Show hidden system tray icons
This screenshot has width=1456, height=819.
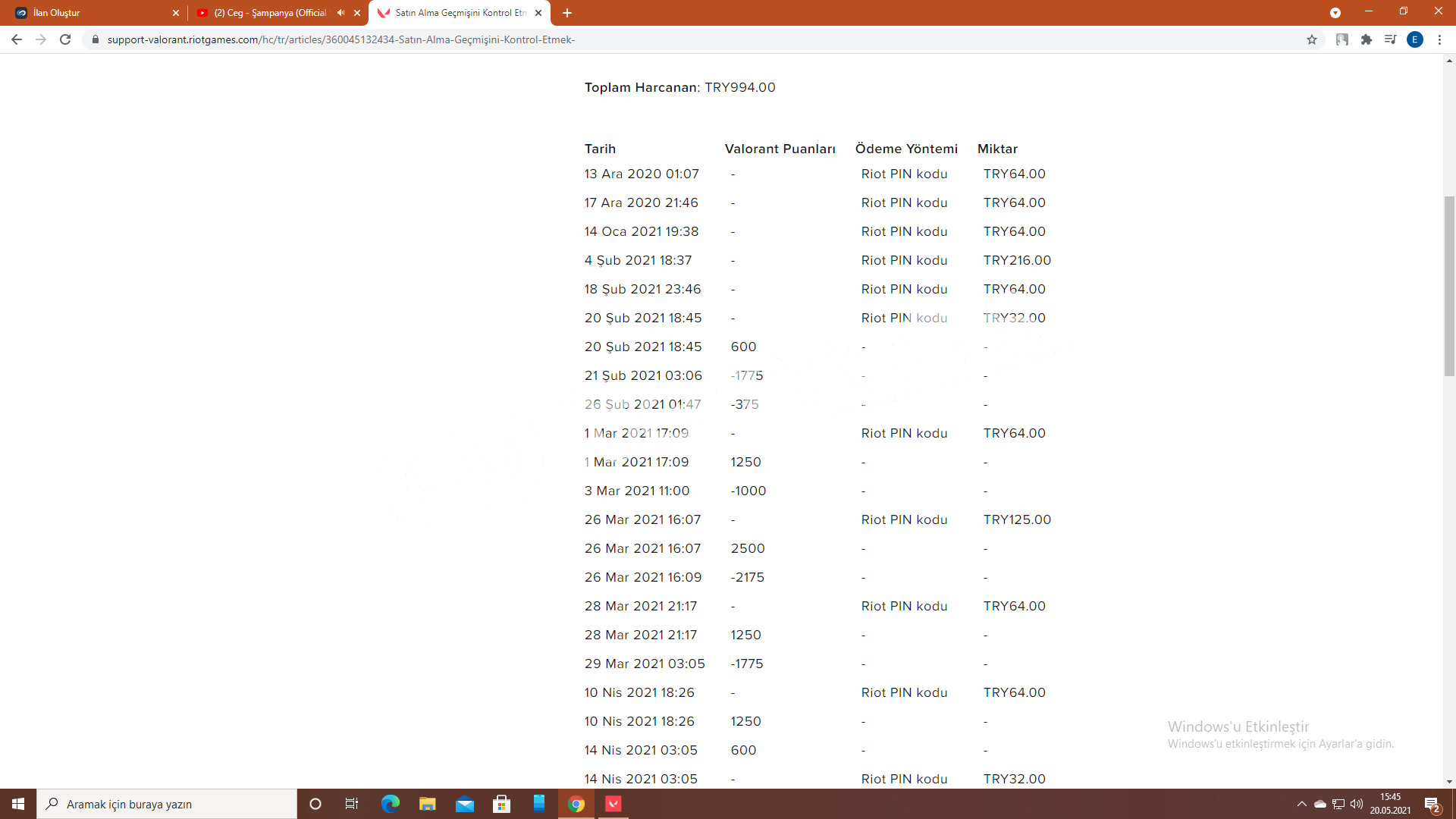[x=1302, y=804]
